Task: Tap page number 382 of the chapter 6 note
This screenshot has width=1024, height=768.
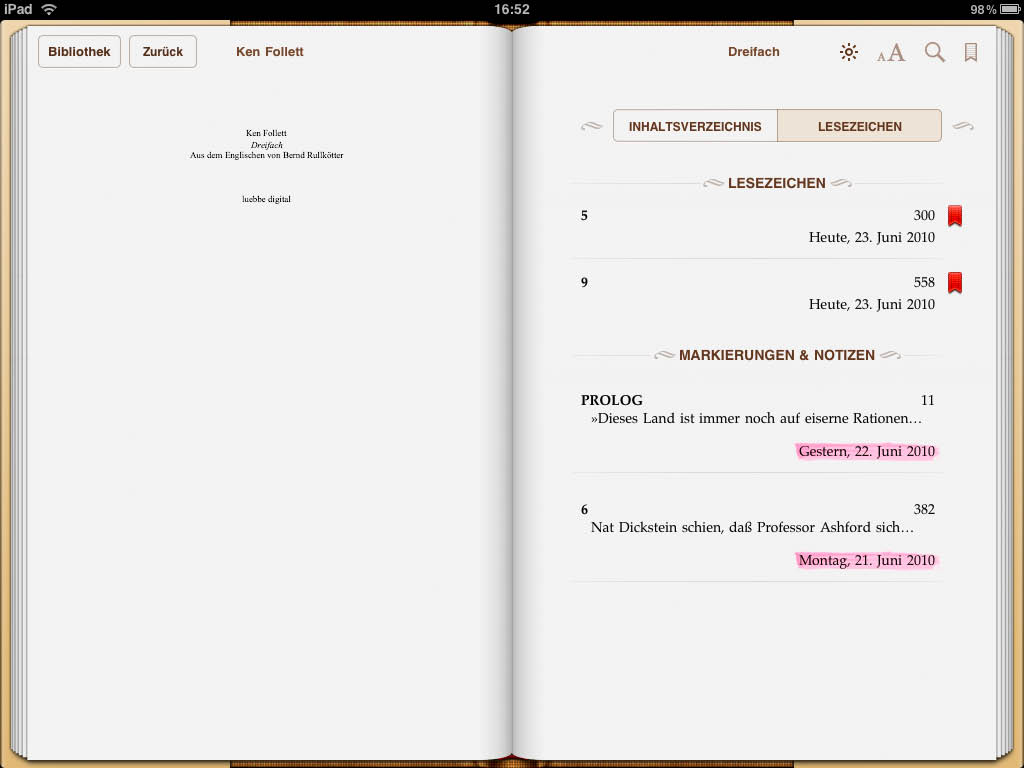Action: pyautogui.click(x=924, y=509)
